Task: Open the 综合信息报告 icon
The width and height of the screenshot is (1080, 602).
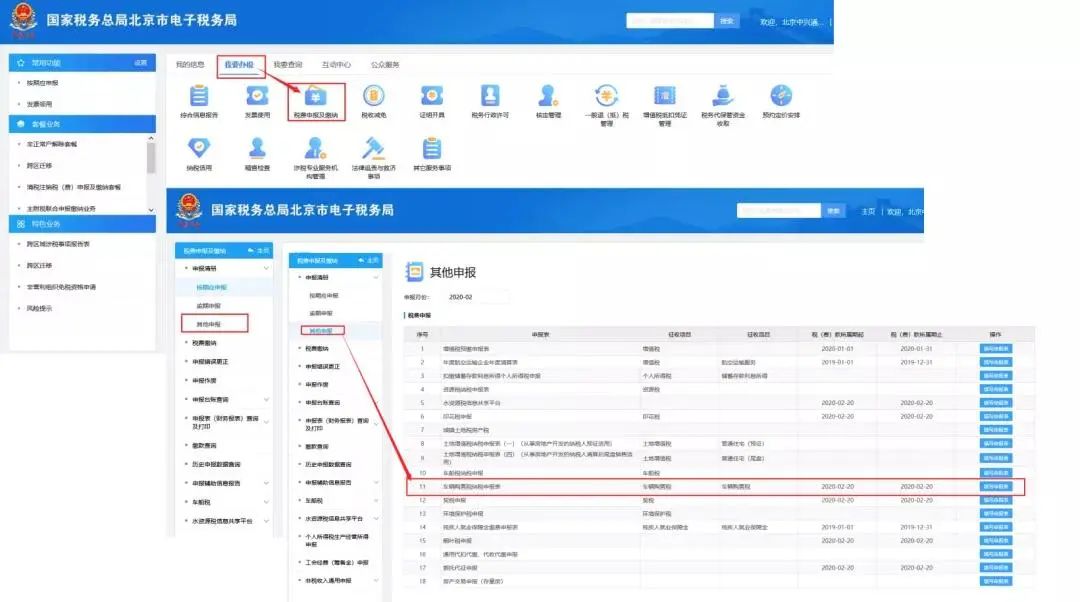Action: tap(199, 96)
